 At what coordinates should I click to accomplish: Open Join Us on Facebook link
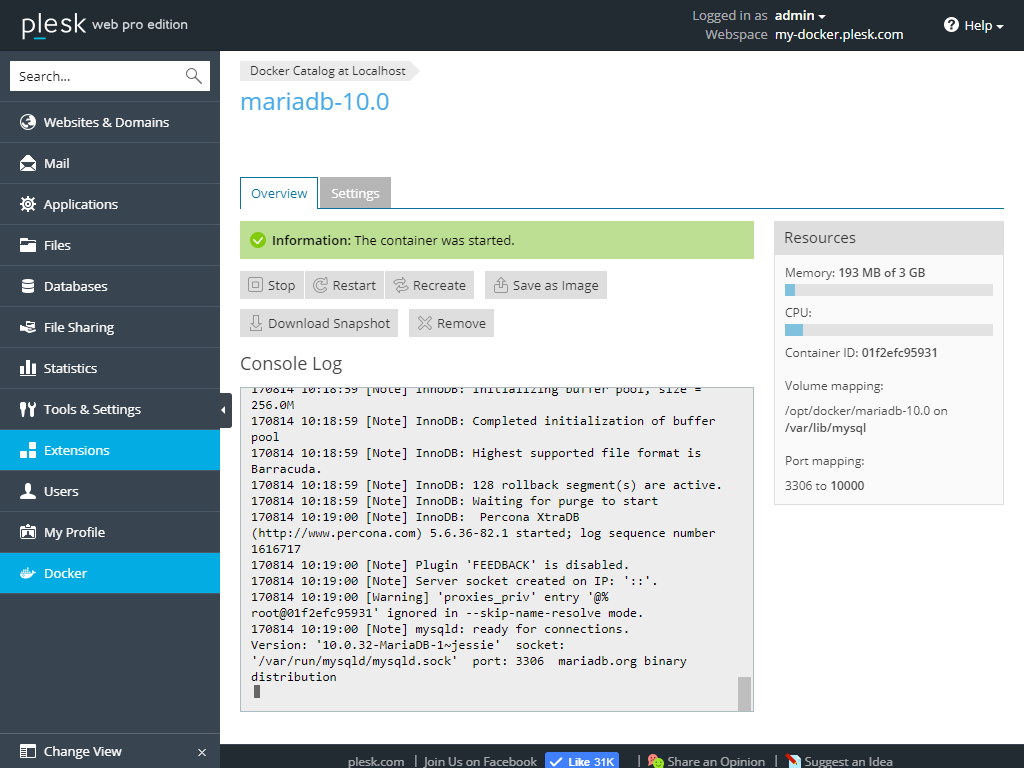coord(480,761)
